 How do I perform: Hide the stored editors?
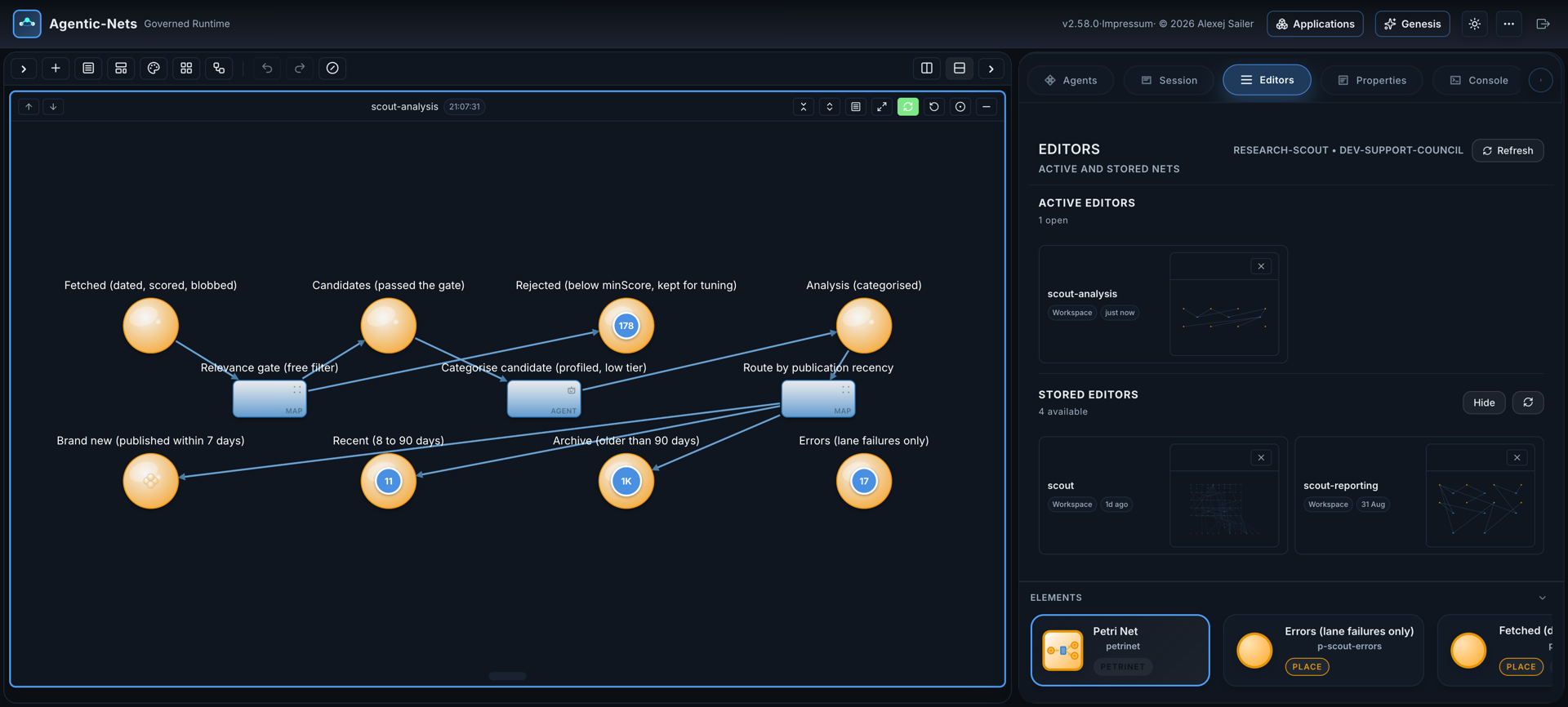tap(1484, 402)
